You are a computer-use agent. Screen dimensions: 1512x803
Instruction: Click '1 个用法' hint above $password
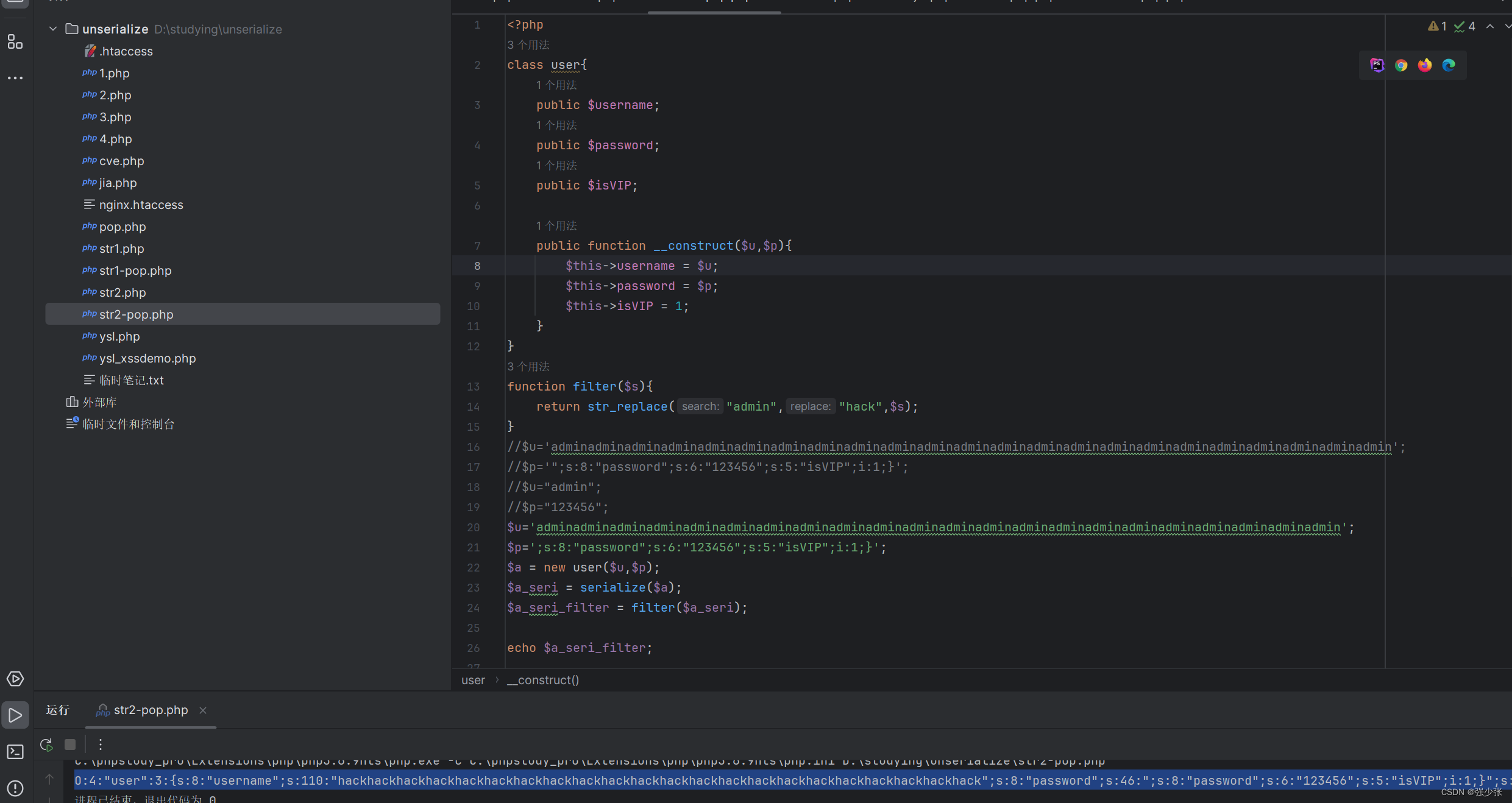click(556, 126)
